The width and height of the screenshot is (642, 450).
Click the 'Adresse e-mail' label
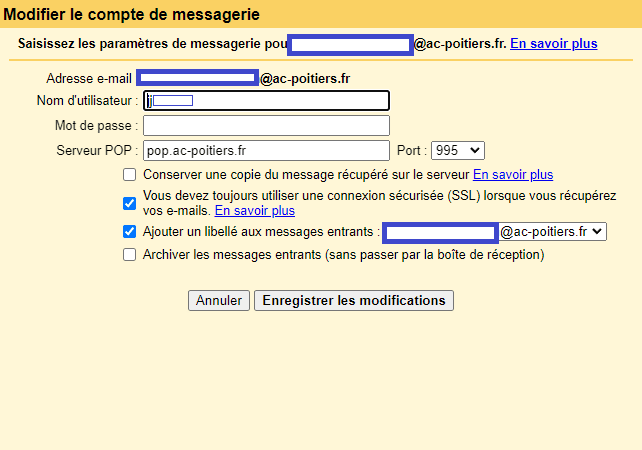pyautogui.click(x=89, y=78)
